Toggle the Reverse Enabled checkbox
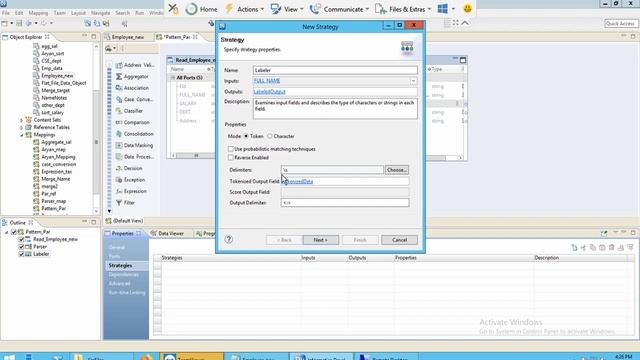The width and height of the screenshot is (640, 360). click(x=231, y=157)
